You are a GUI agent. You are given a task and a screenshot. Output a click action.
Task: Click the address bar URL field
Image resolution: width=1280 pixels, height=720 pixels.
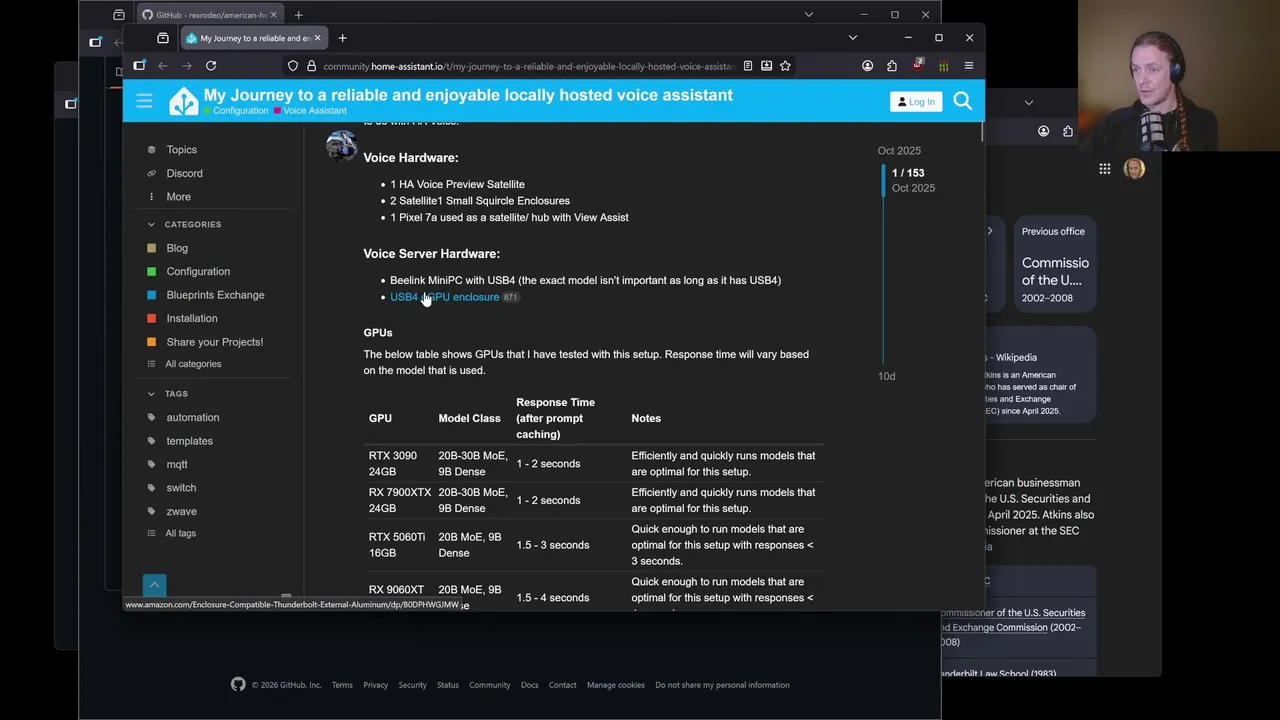(x=528, y=66)
